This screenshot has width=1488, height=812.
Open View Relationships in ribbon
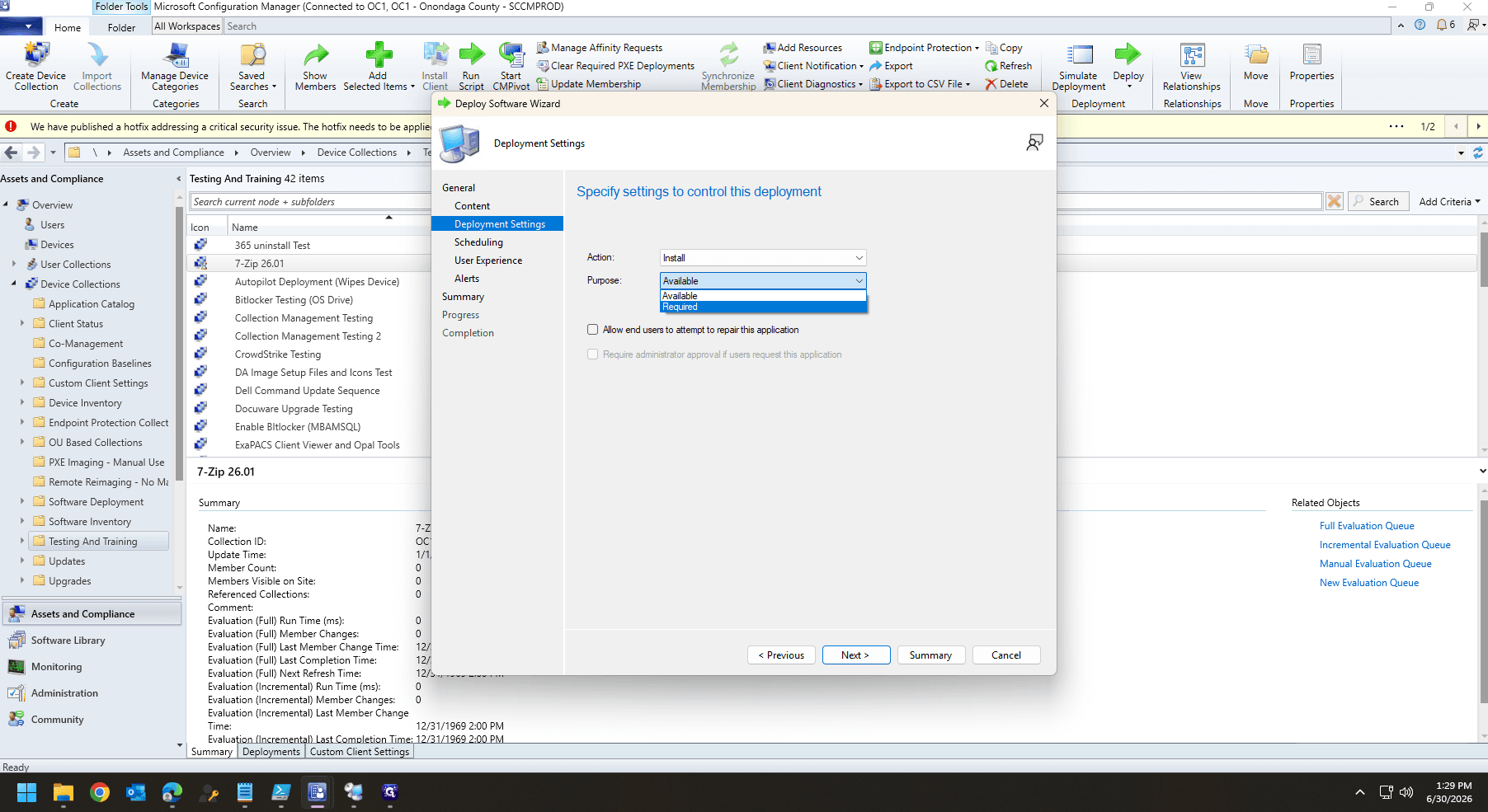(x=1191, y=66)
